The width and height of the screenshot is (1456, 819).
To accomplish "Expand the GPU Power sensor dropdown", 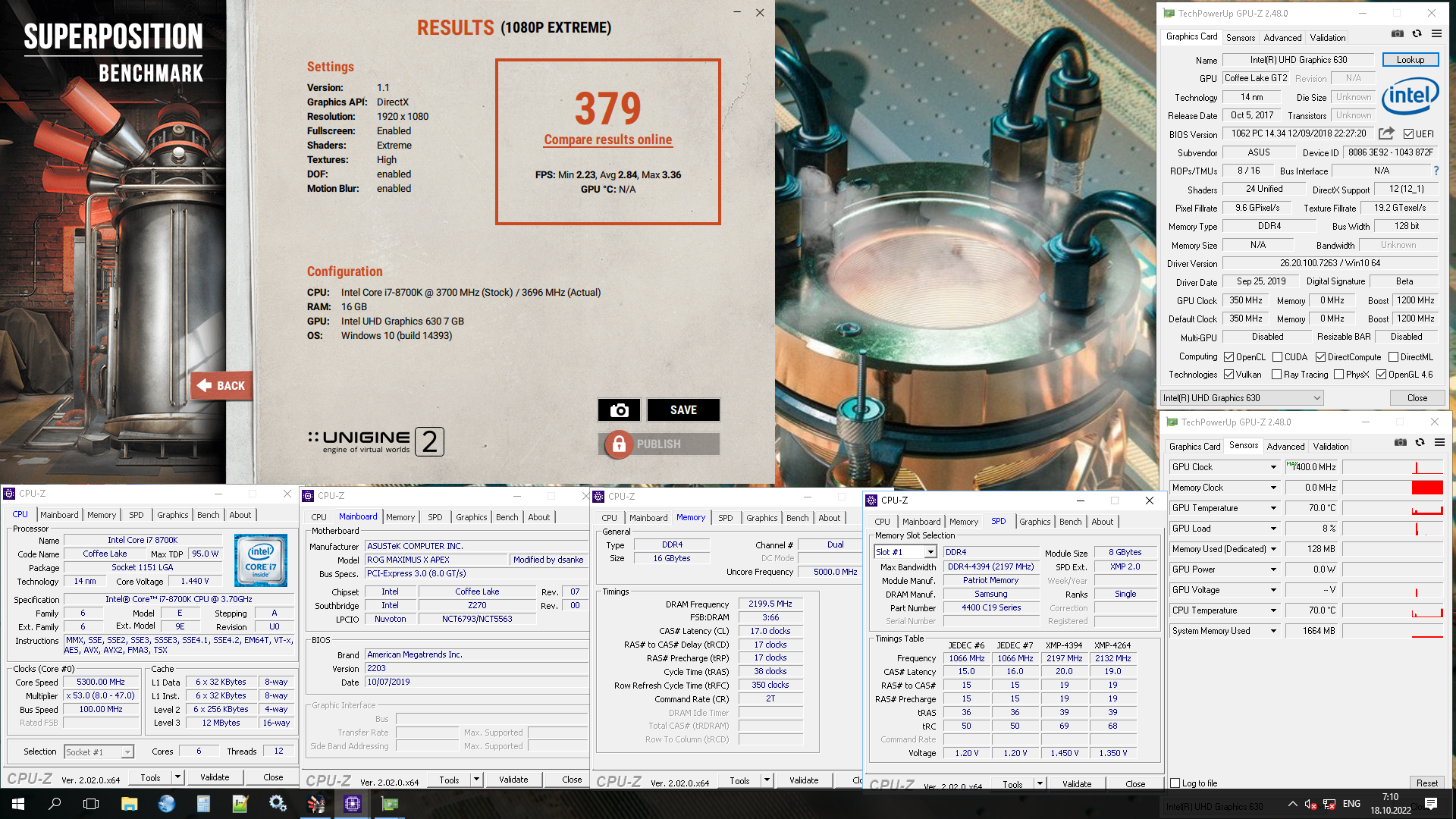I will click(x=1273, y=570).
